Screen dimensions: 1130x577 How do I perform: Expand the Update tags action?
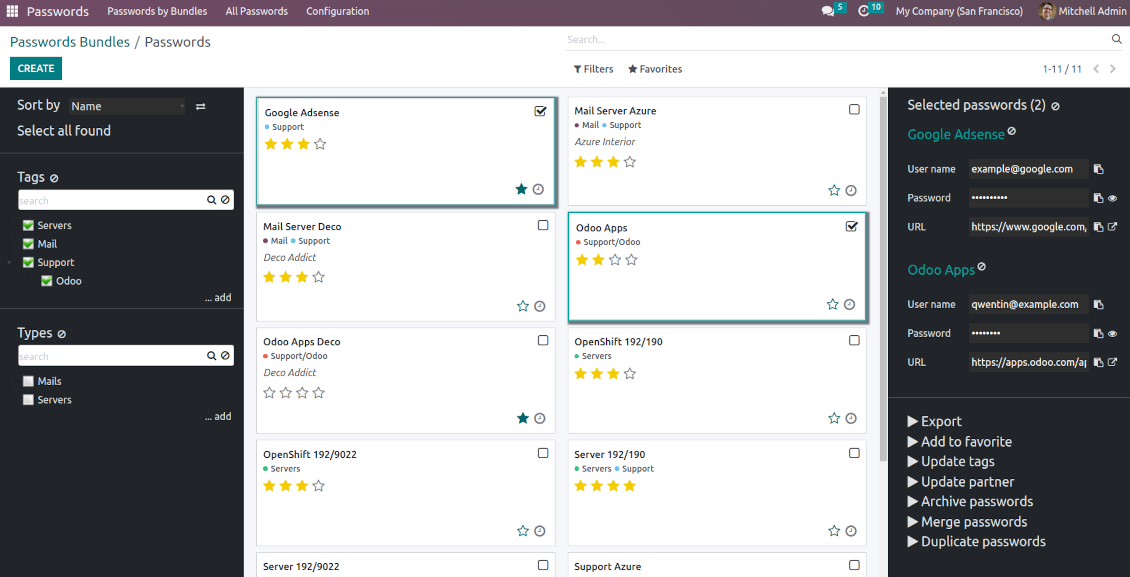(x=951, y=461)
